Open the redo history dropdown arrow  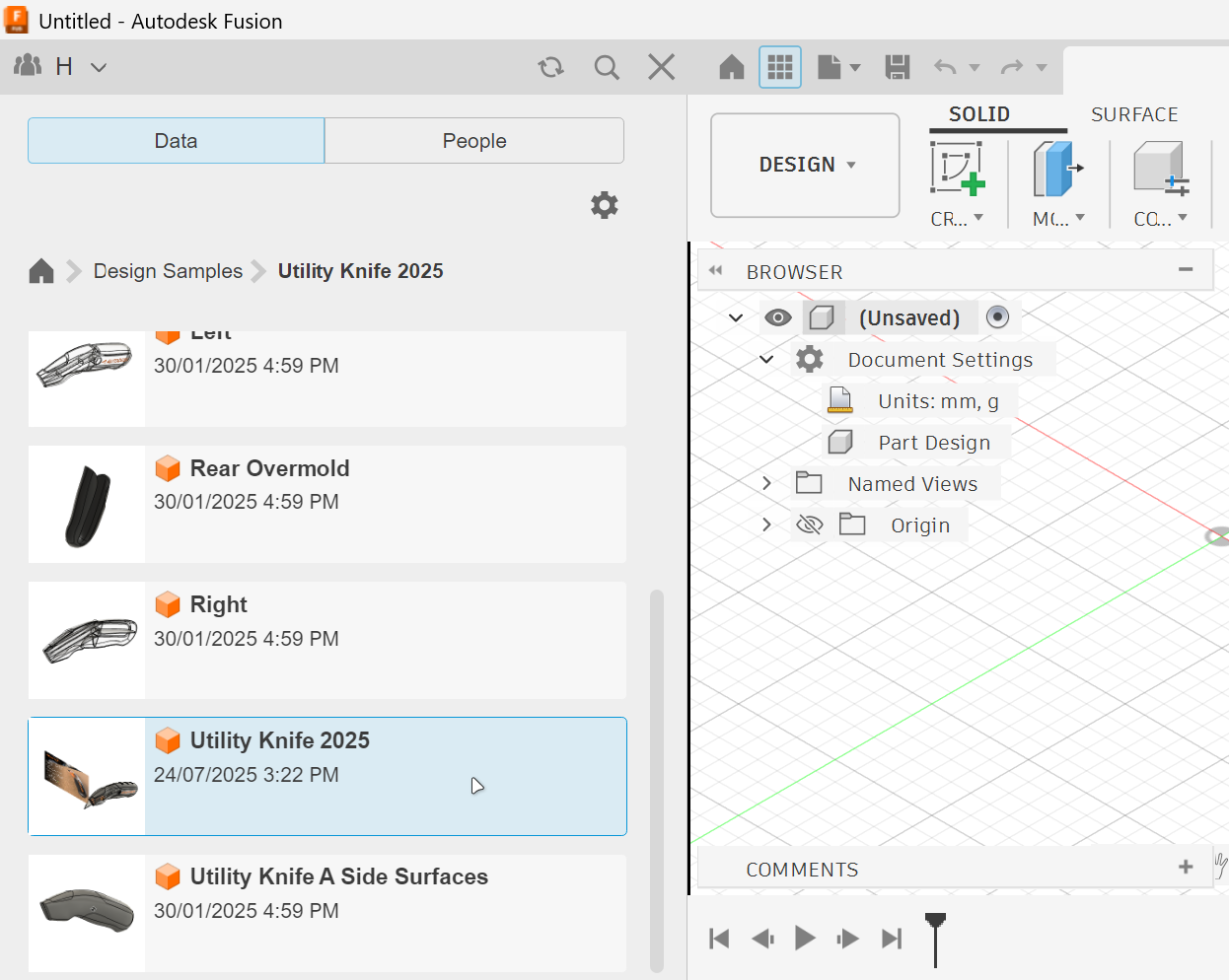(1042, 68)
